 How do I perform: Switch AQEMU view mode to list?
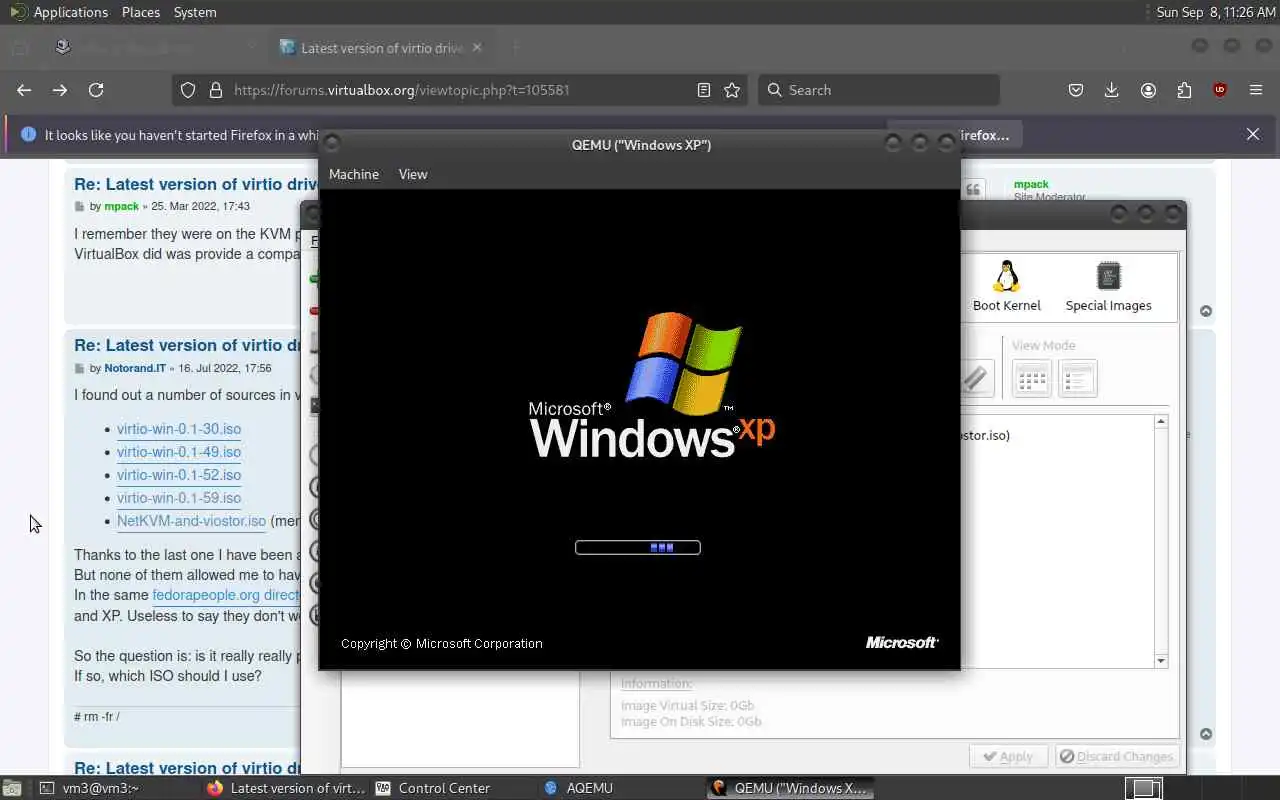pyautogui.click(x=1078, y=379)
